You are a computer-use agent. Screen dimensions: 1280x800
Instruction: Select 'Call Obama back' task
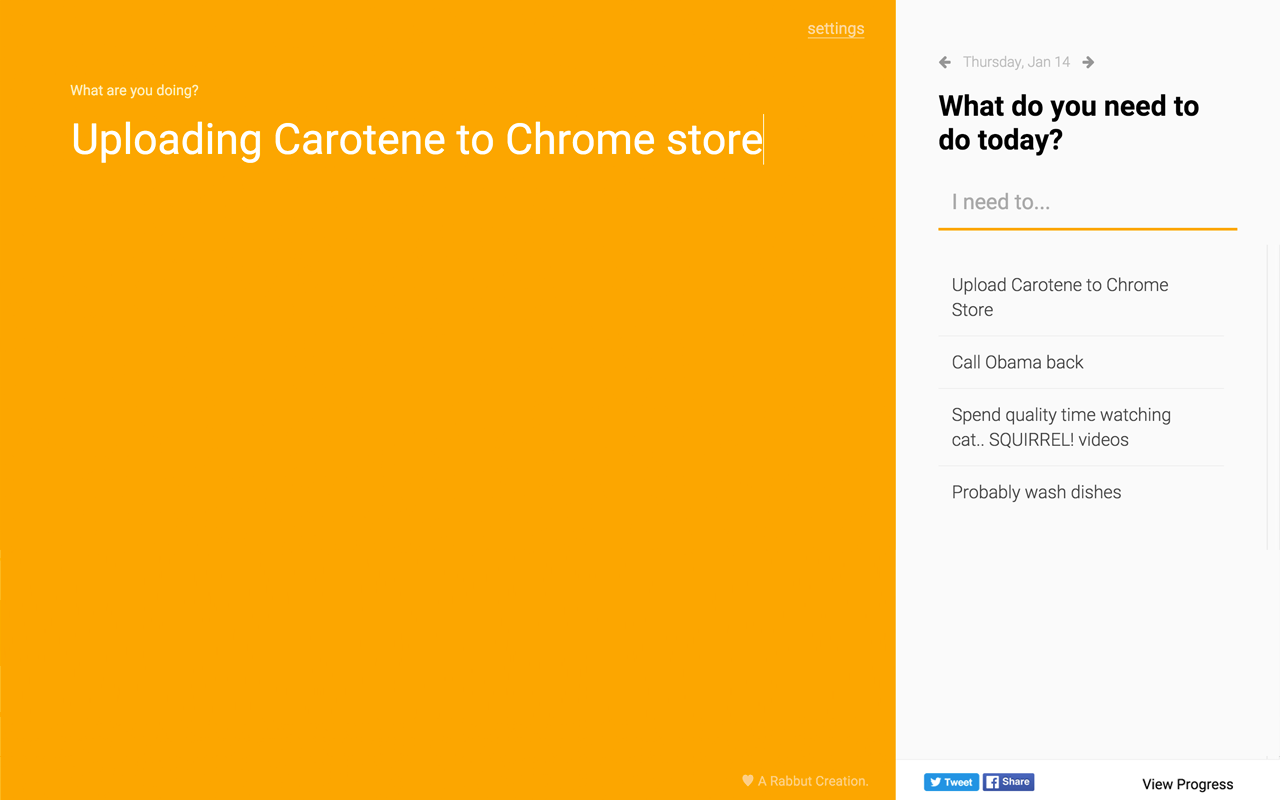pyautogui.click(x=1081, y=362)
